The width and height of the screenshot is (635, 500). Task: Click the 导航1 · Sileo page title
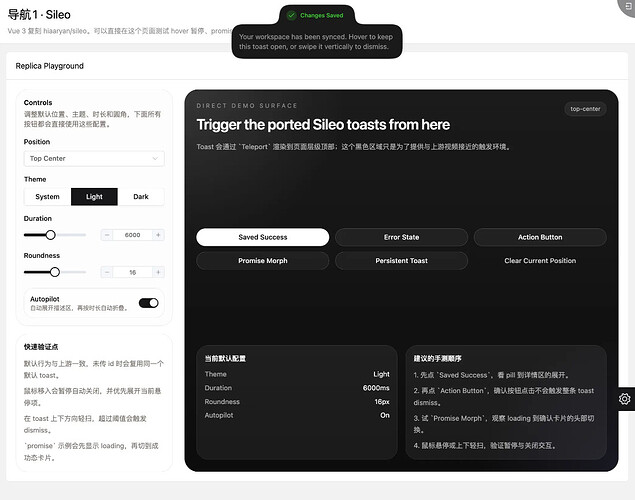click(x=39, y=15)
